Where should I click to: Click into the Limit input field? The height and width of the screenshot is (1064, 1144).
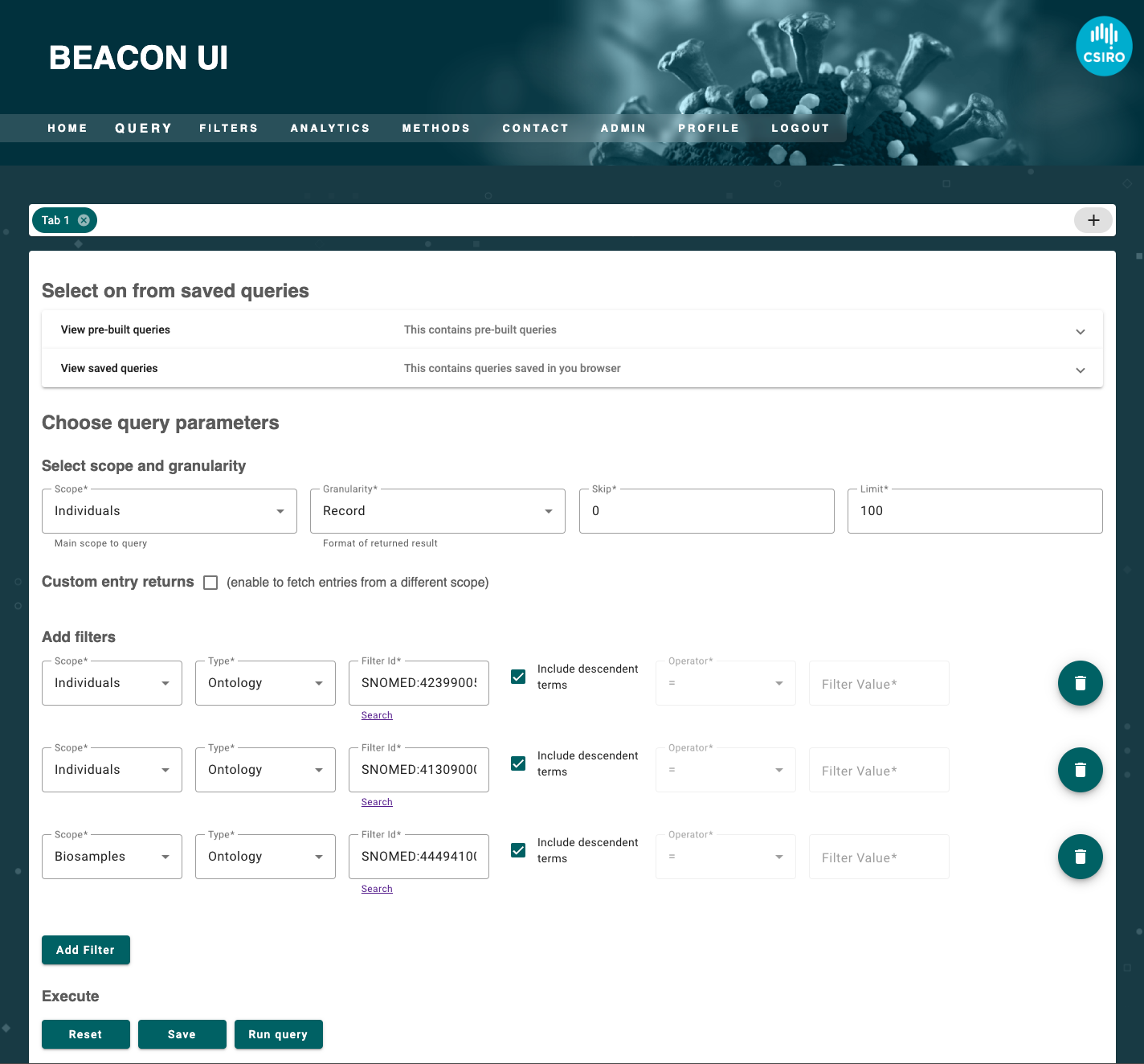tap(974, 511)
